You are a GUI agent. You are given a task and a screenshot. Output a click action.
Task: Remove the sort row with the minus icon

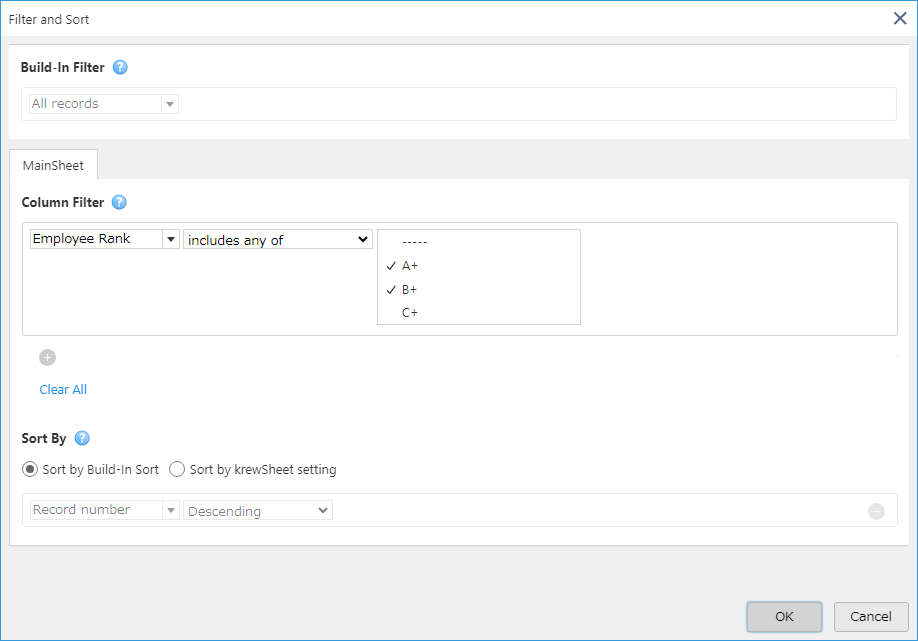[876, 511]
